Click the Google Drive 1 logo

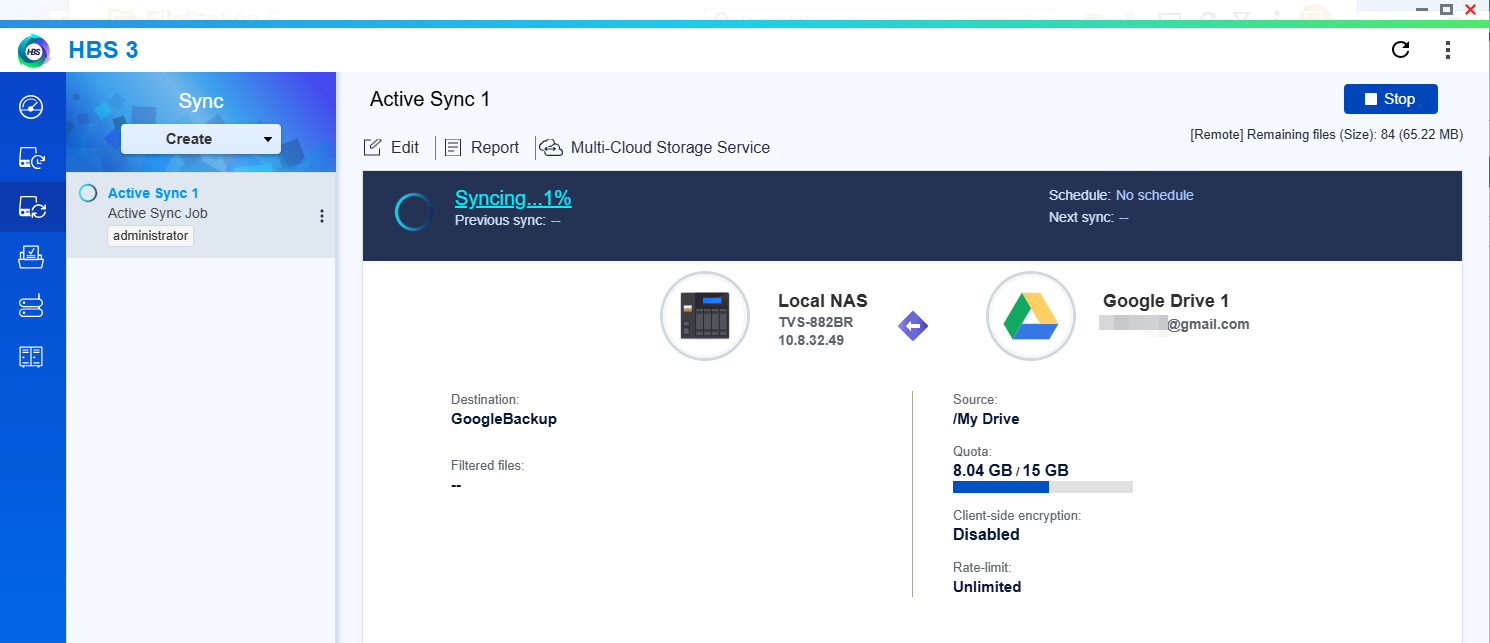[x=1030, y=316]
